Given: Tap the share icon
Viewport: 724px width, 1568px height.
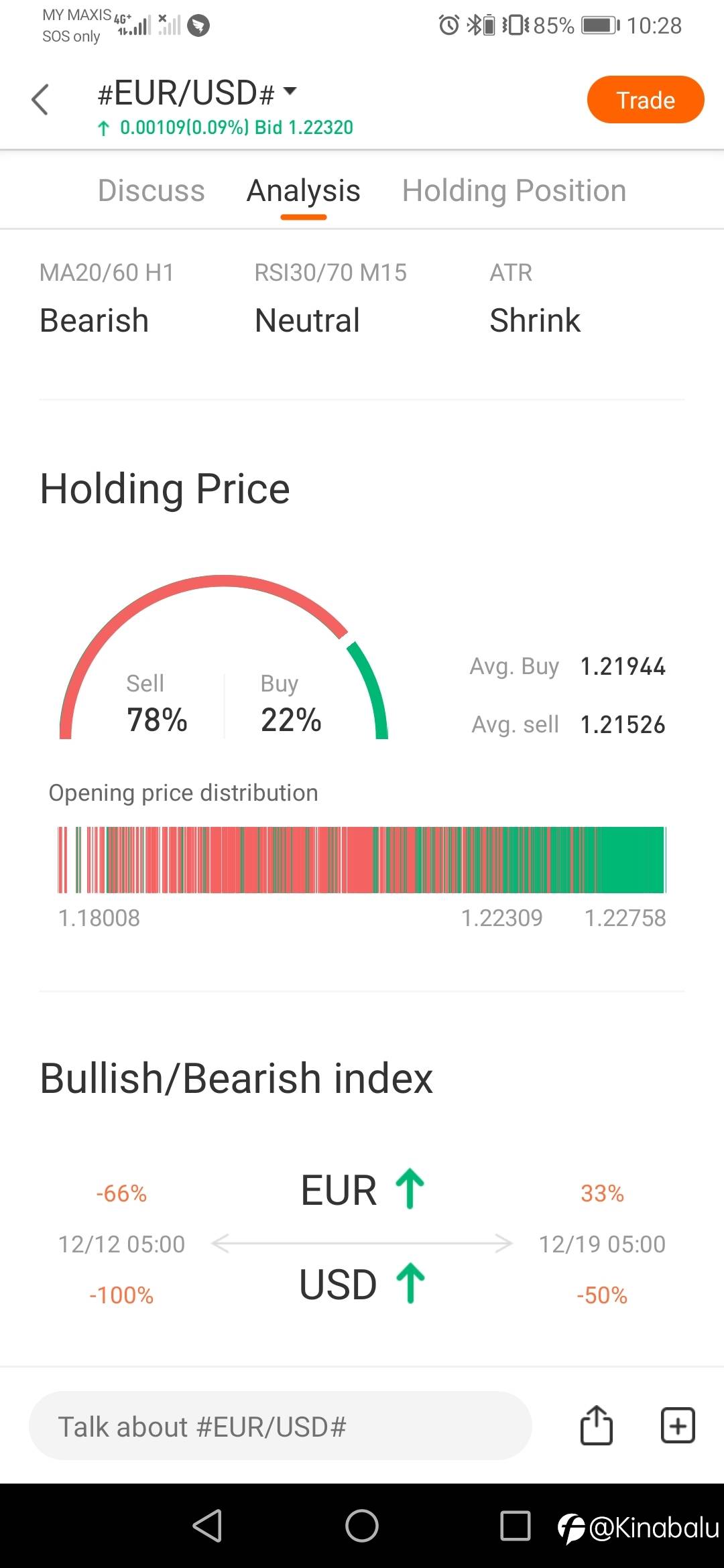Looking at the screenshot, I should tap(596, 1425).
